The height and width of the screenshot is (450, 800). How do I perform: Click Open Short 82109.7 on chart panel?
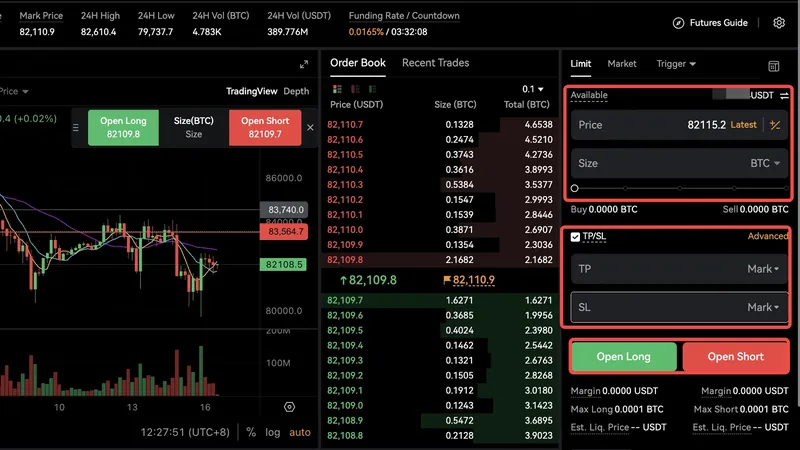click(265, 128)
